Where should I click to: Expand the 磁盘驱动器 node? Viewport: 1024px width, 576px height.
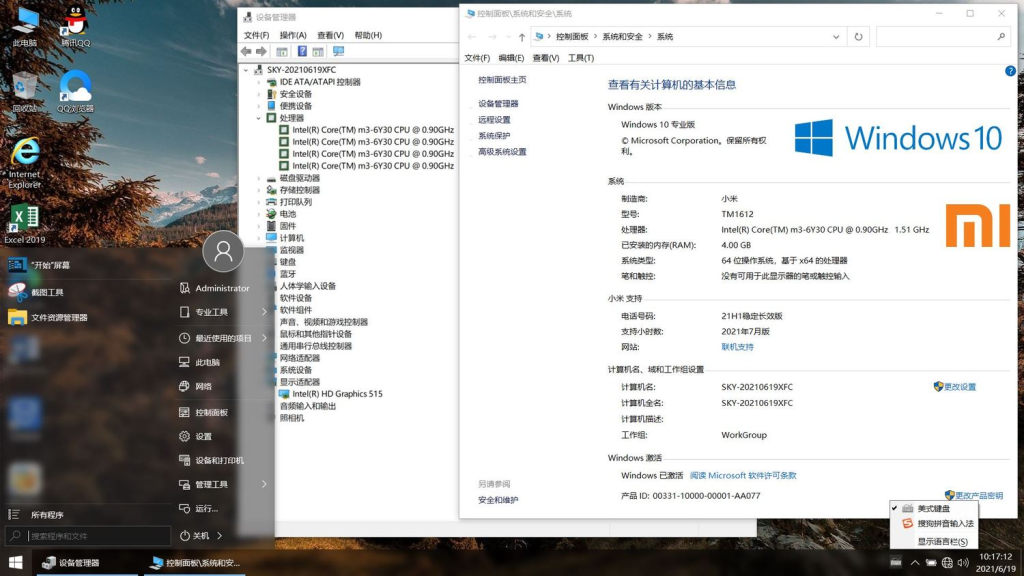(x=259, y=178)
